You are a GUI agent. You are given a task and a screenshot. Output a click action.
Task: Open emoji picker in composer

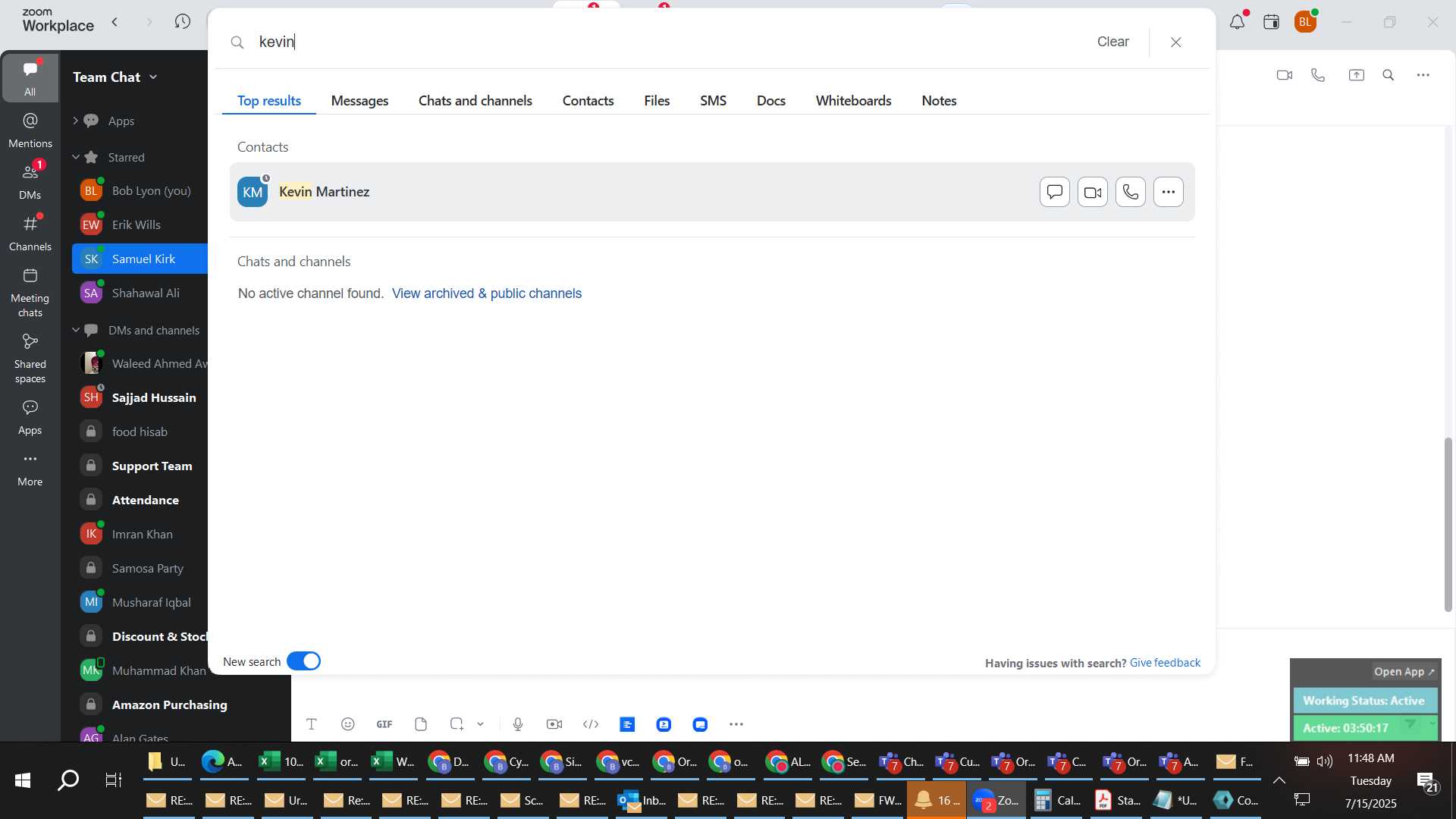(347, 724)
